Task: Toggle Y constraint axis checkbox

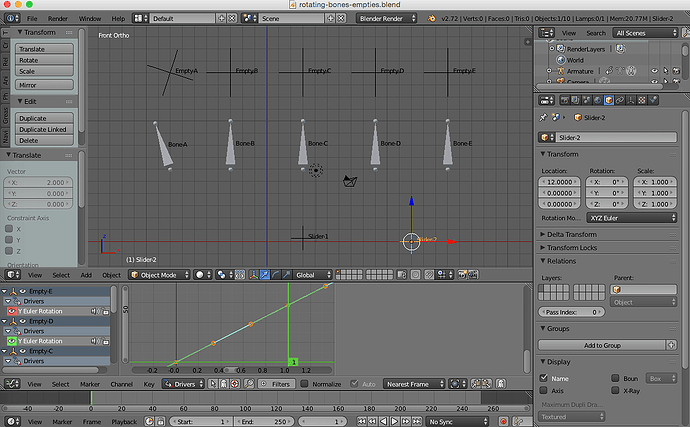Action: coord(9,239)
